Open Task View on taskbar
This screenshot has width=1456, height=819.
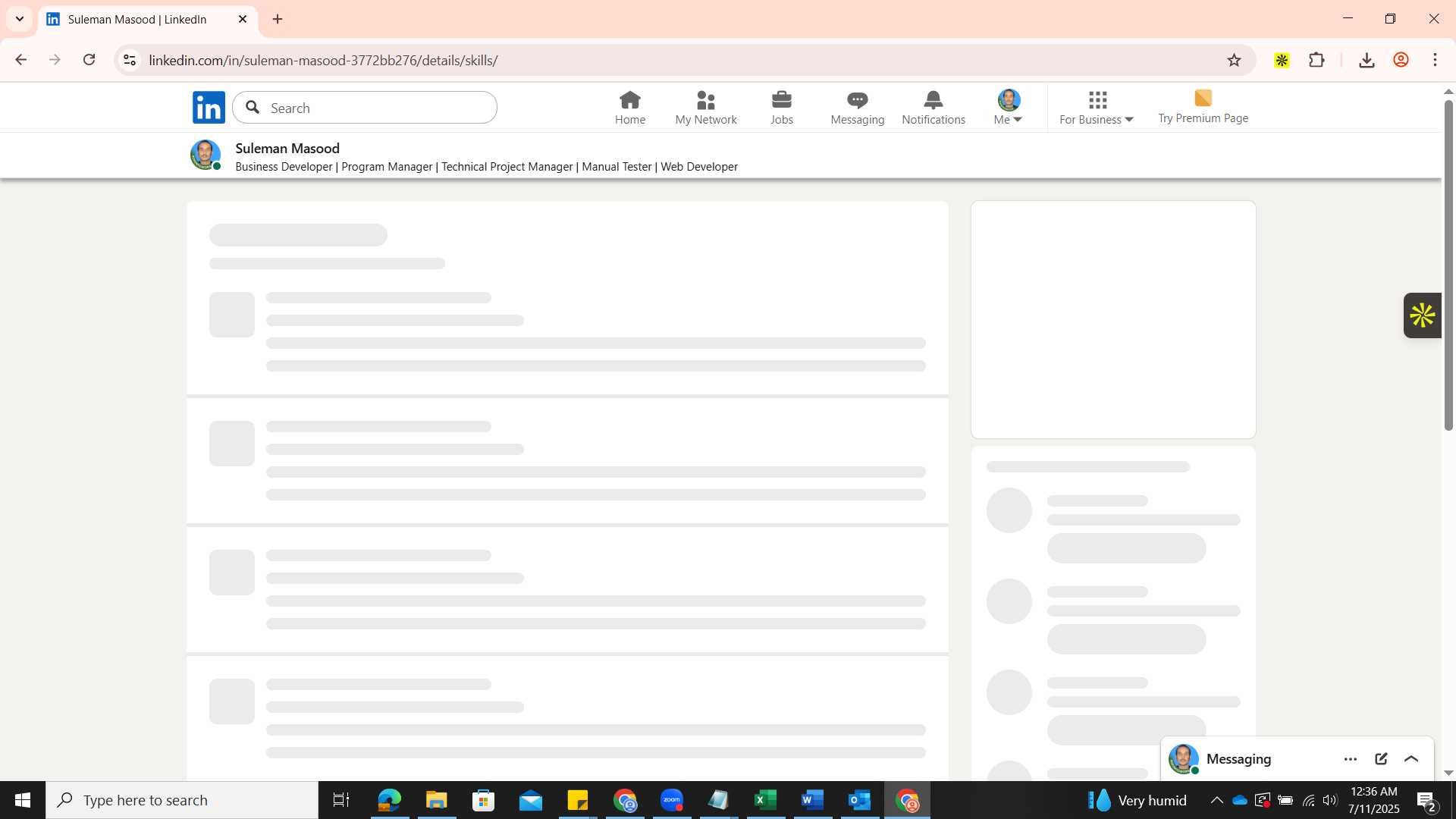coord(341,800)
